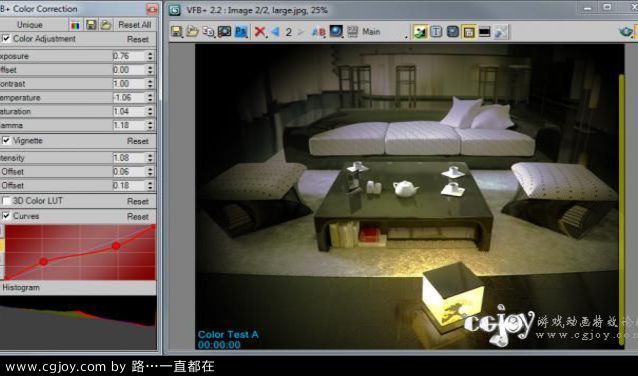Screen dimensions: 638x376
Task: Disable the Color Adjustment checkbox
Action: [x=6, y=39]
